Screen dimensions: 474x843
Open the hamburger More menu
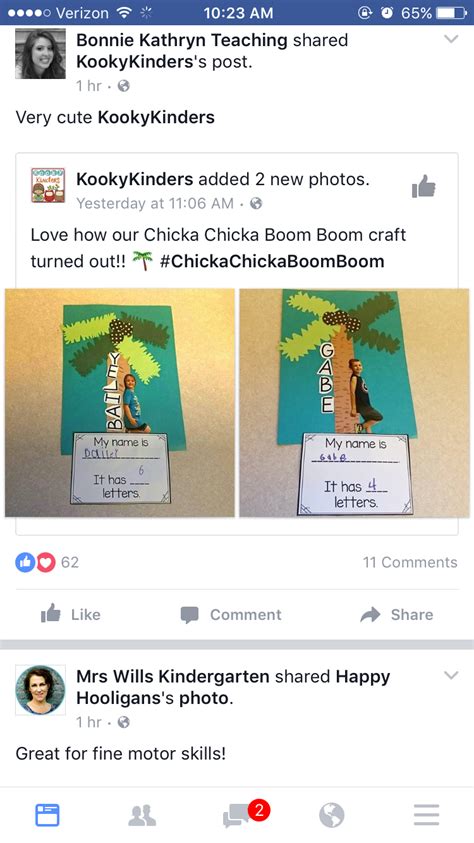point(427,815)
